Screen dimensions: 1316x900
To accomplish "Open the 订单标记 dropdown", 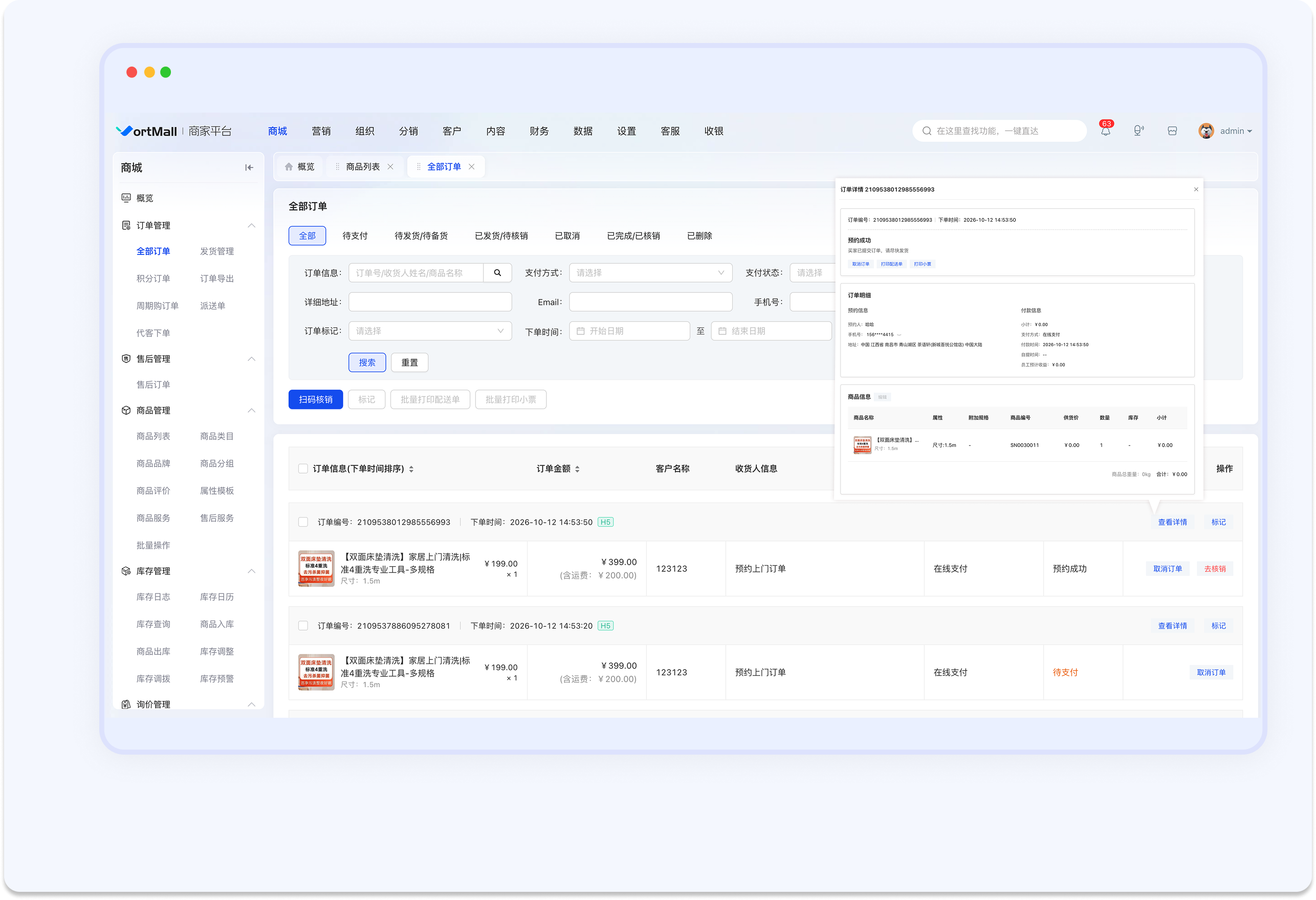I will click(x=430, y=331).
